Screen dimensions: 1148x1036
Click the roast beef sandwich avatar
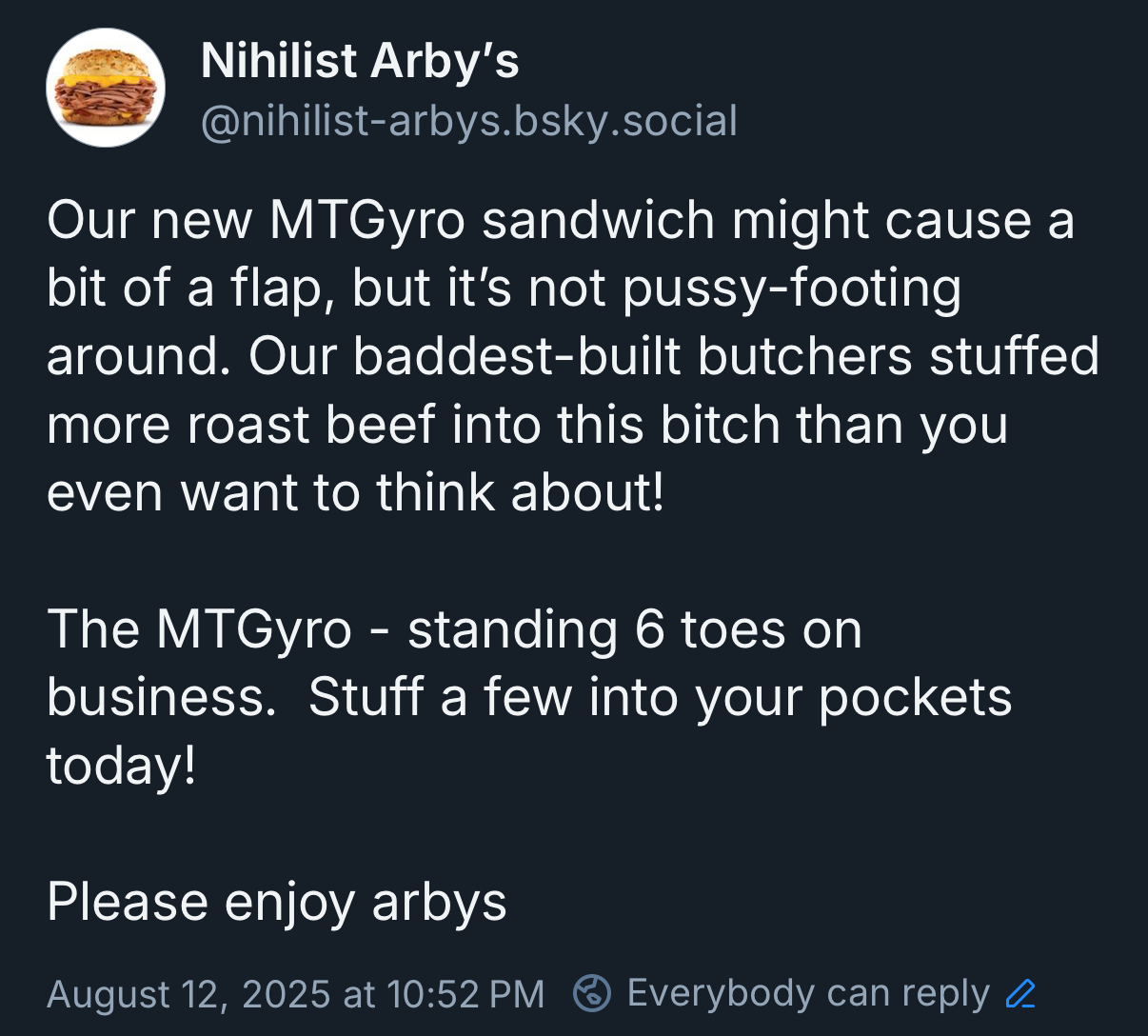click(x=106, y=88)
